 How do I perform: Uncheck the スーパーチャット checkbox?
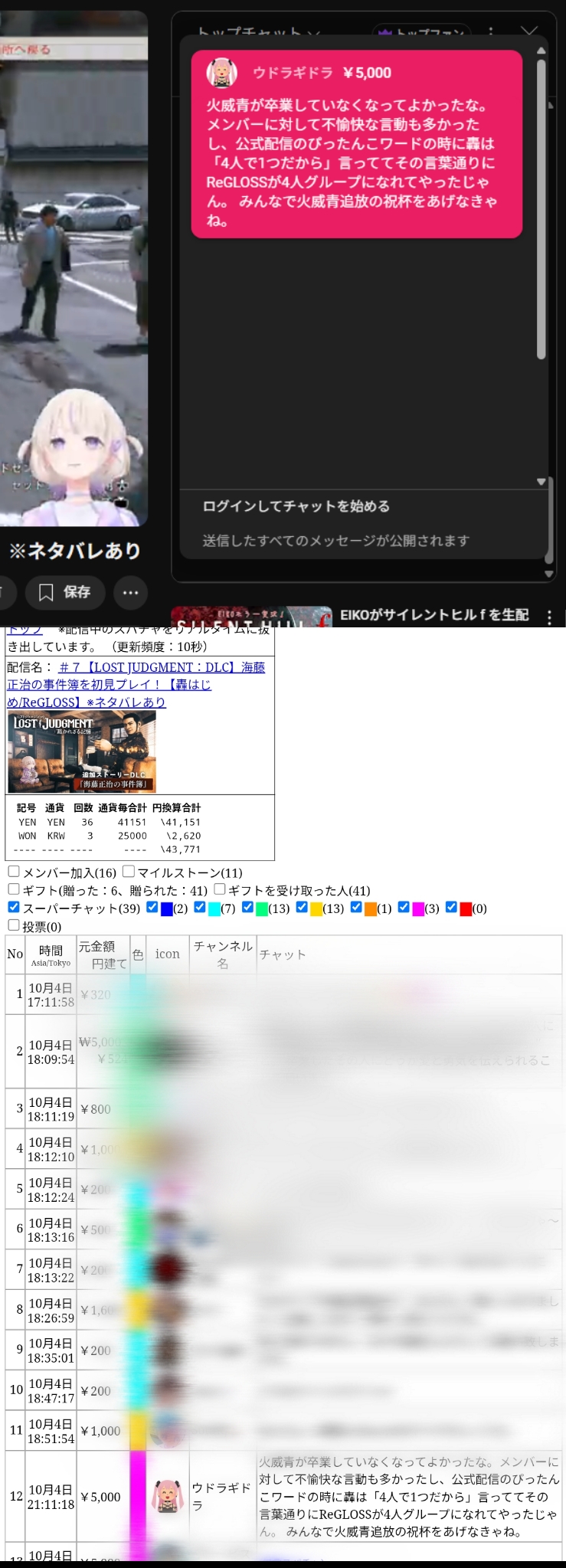pyautogui.click(x=14, y=907)
